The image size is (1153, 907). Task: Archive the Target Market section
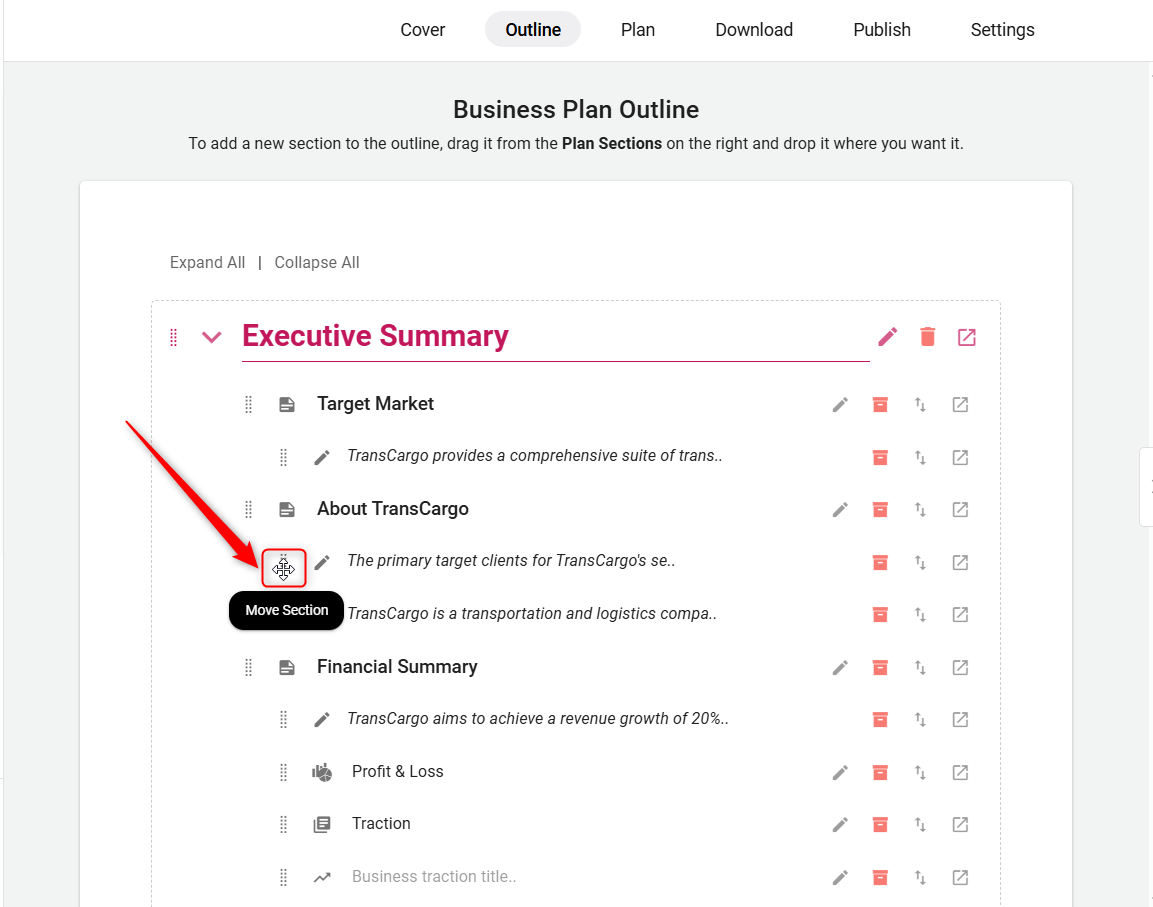(880, 405)
